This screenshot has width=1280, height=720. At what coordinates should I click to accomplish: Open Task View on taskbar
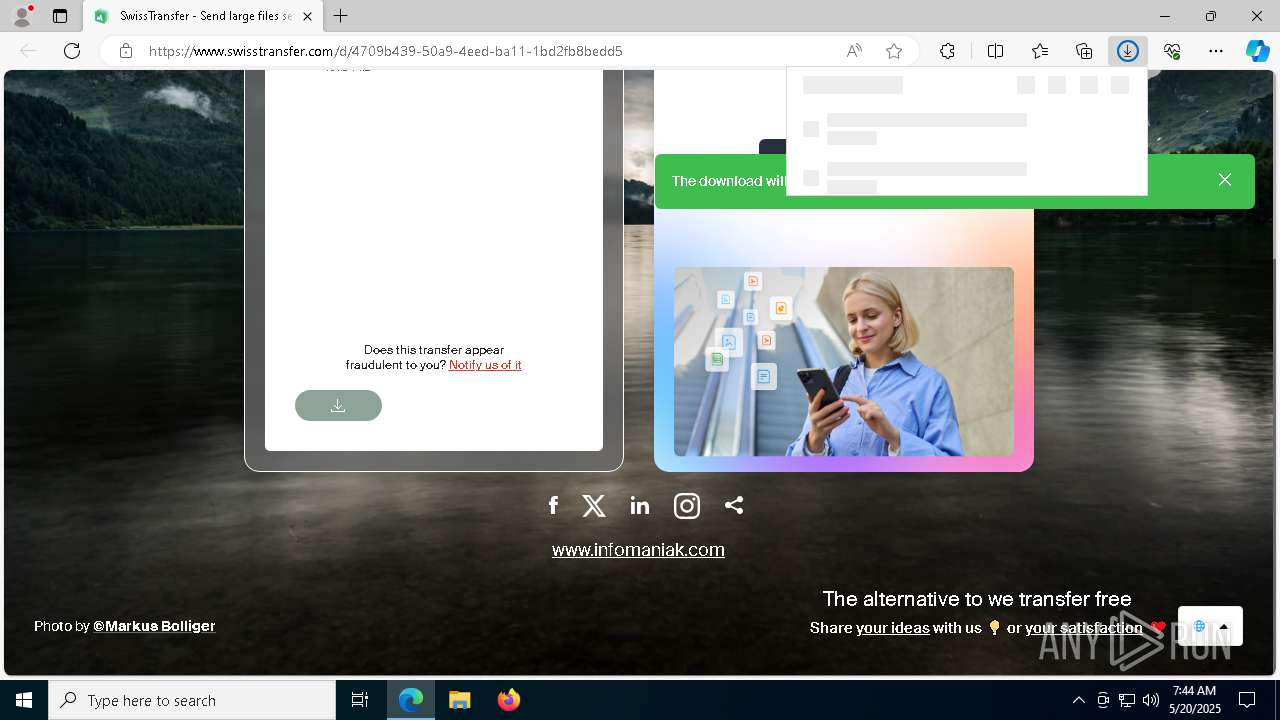coord(360,700)
